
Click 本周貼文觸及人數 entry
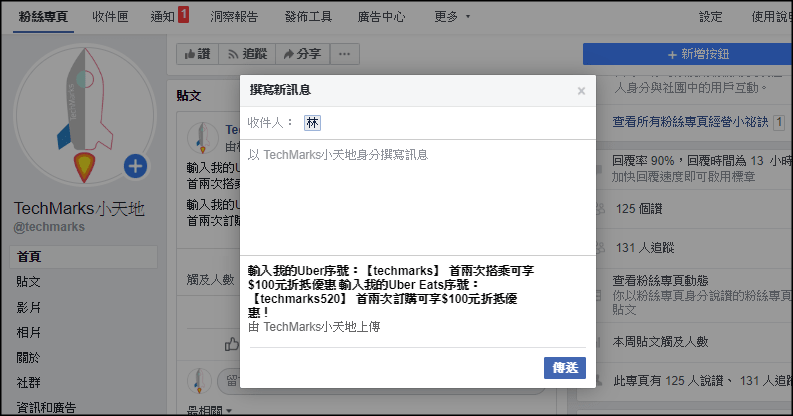tap(660, 342)
